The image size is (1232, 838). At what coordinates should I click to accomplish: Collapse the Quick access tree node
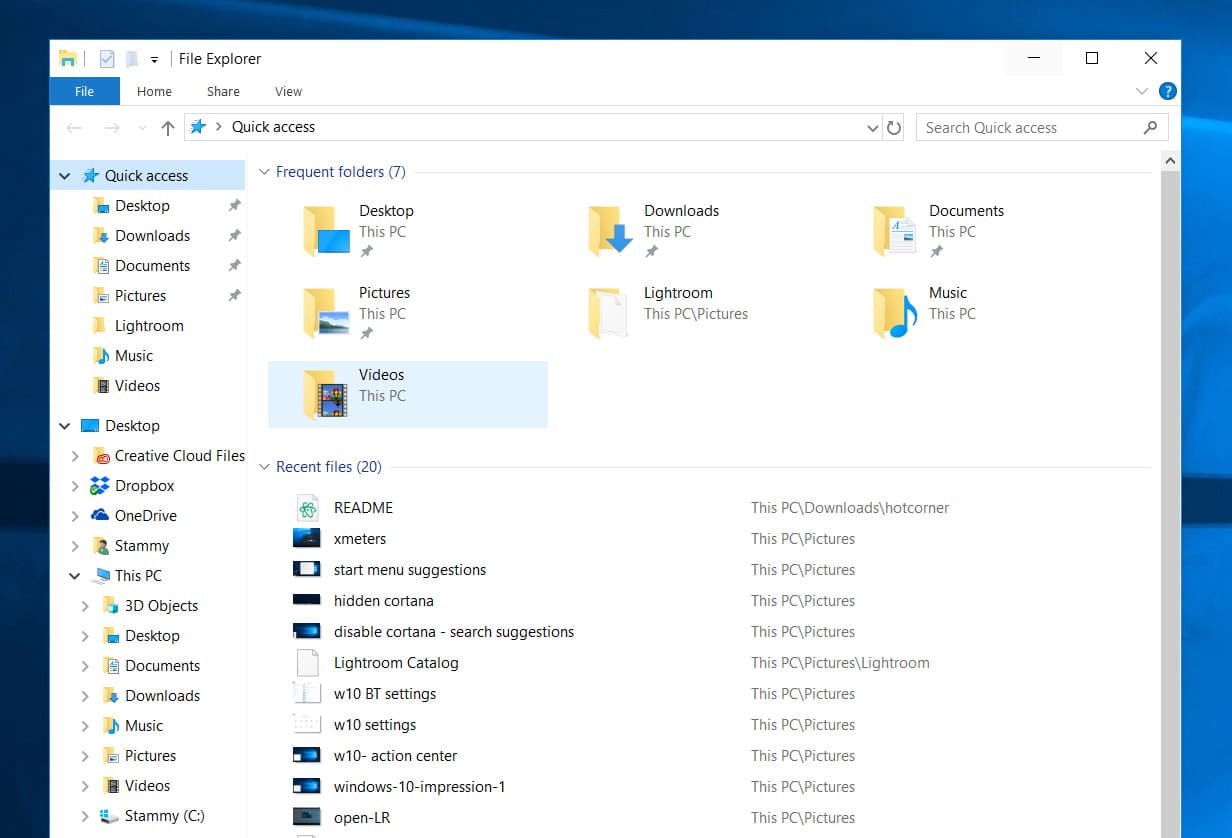coord(65,176)
